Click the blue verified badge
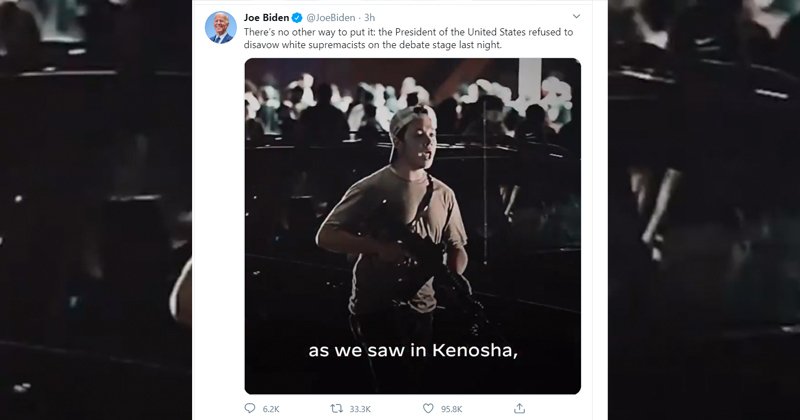The width and height of the screenshot is (800, 420). pyautogui.click(x=297, y=18)
